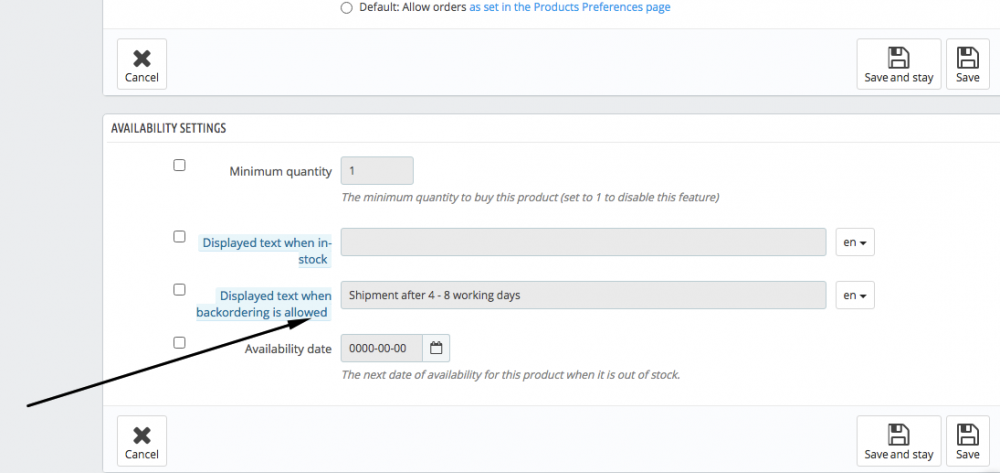Enable the Minimum quantity checkbox
This screenshot has width=1000, height=473.
179,165
